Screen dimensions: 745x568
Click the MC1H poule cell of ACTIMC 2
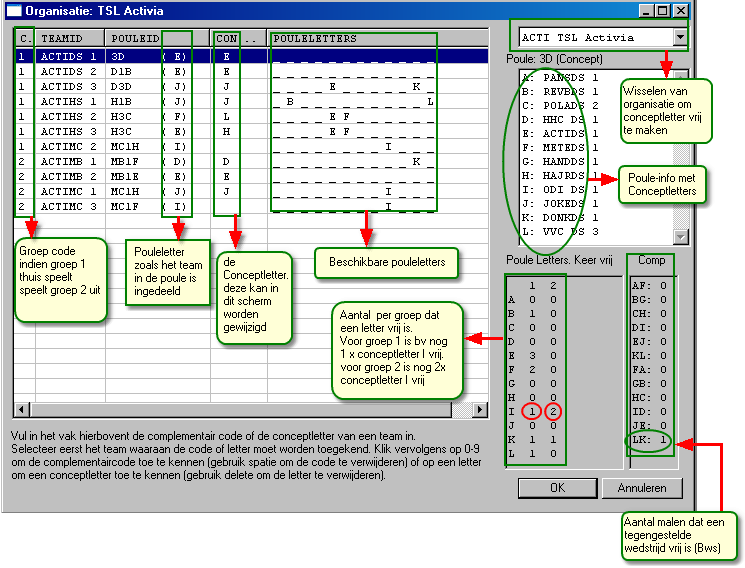(x=125, y=146)
